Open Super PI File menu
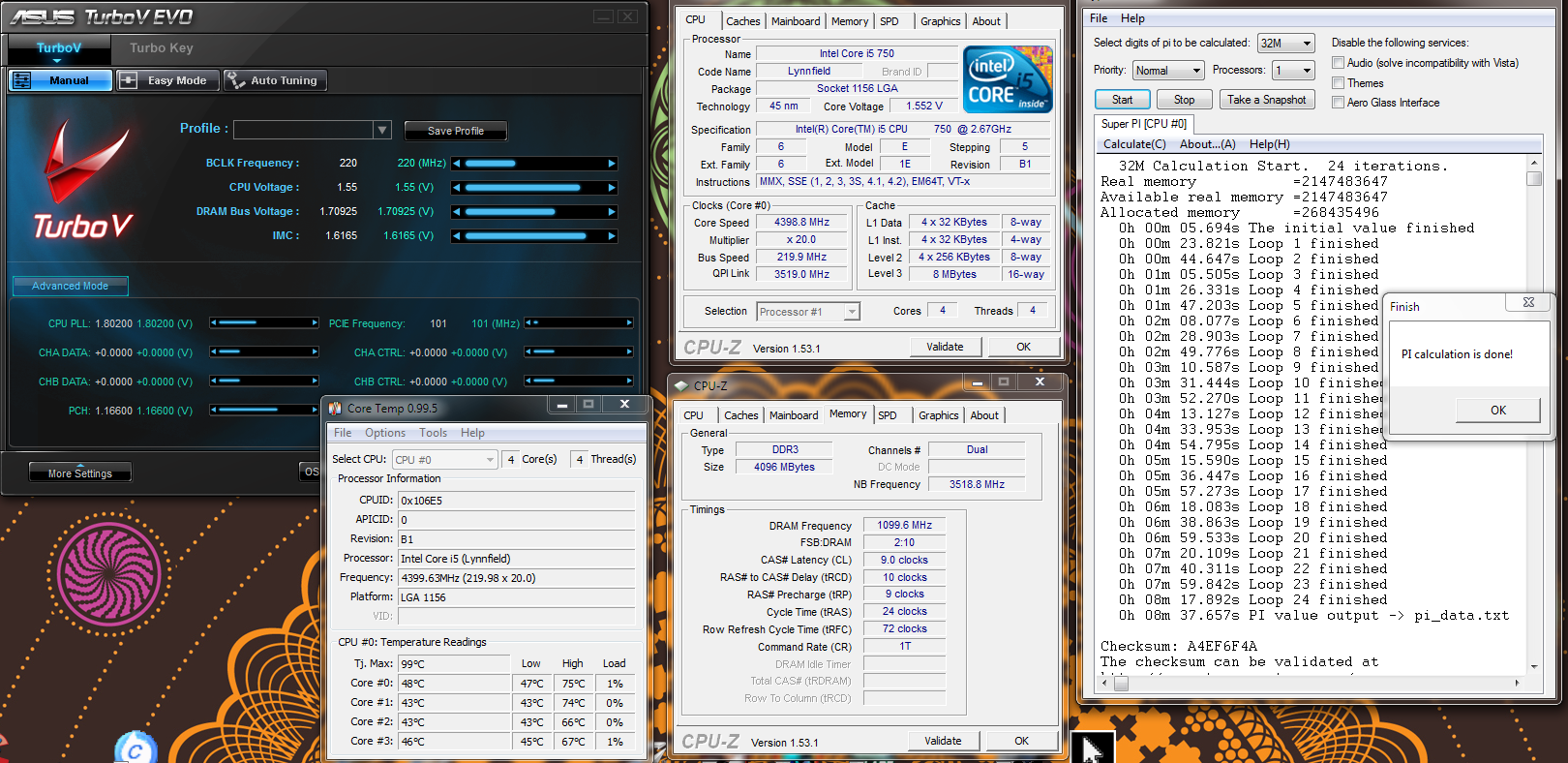Viewport: 1568px width, 763px height. (x=1099, y=18)
